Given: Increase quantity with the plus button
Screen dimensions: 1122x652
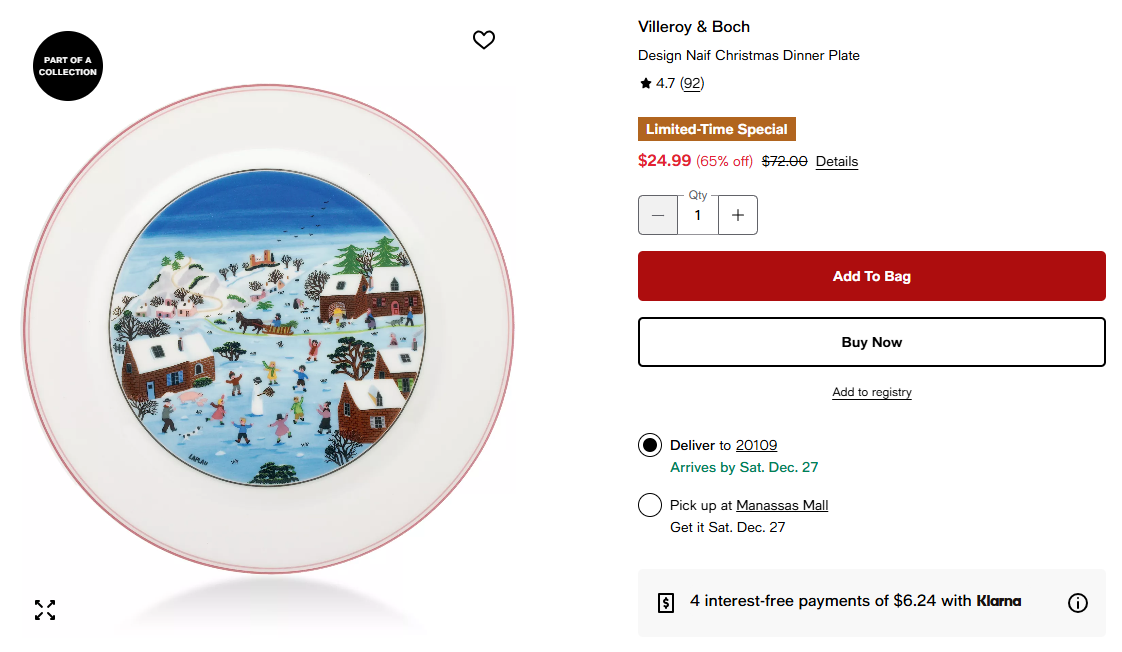Looking at the screenshot, I should 738,215.
